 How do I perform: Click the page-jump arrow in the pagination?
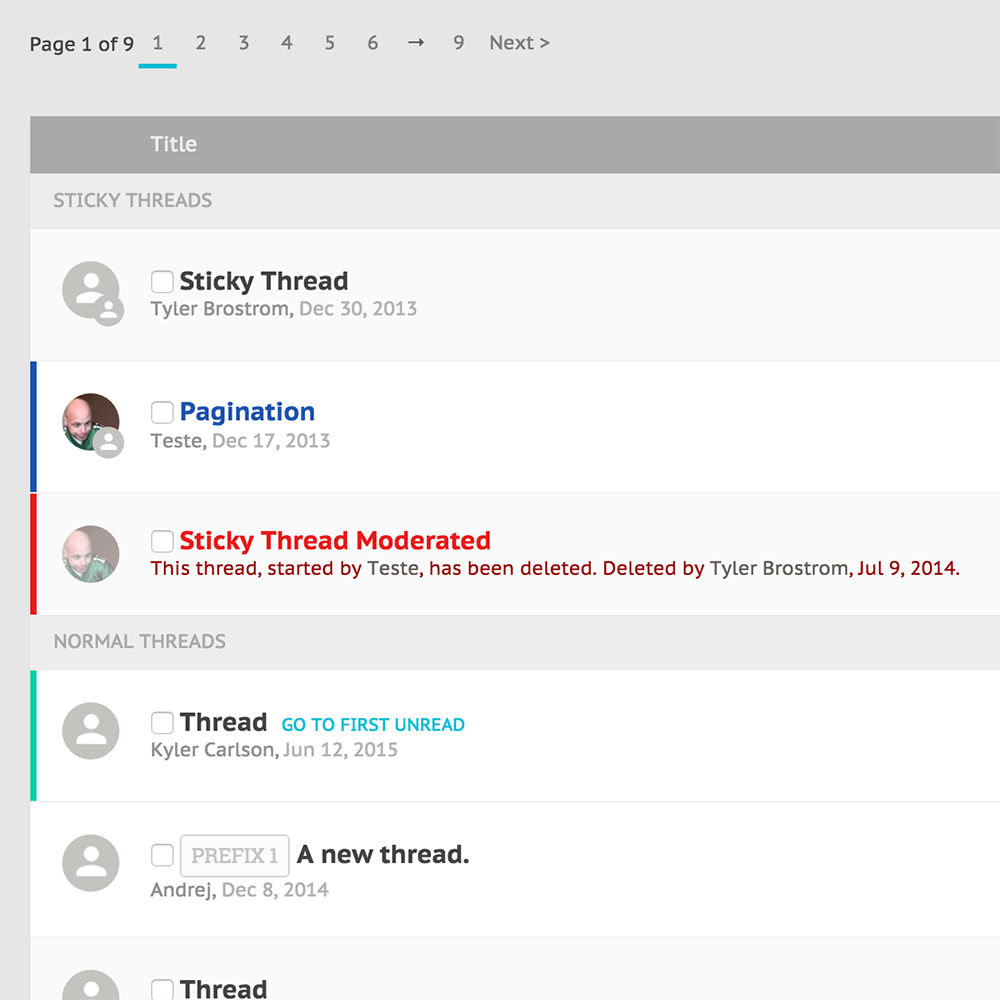[416, 43]
